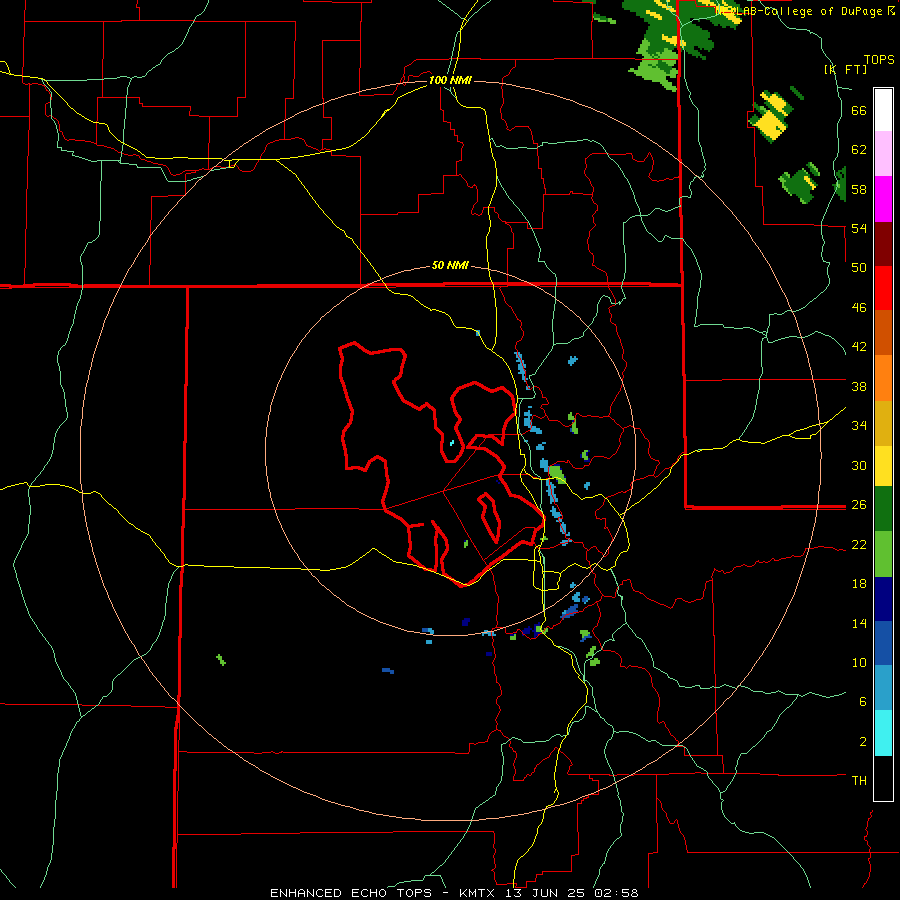Click the dark orange legend swatch

[883, 333]
